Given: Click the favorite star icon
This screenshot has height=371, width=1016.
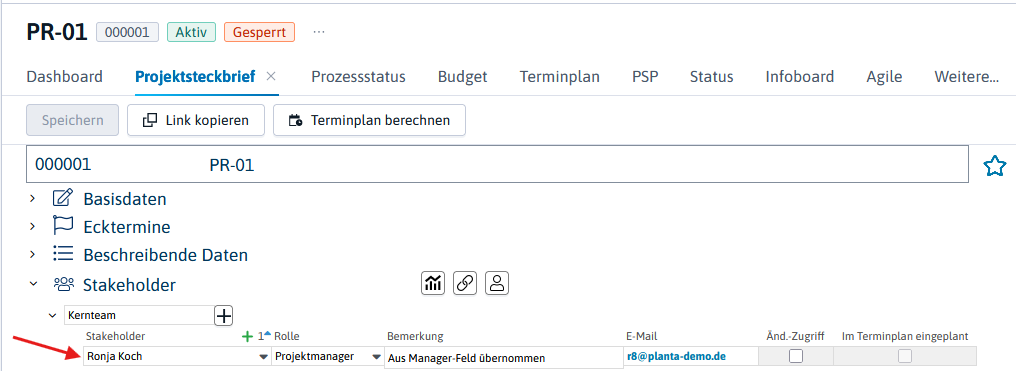Looking at the screenshot, I should (995, 166).
